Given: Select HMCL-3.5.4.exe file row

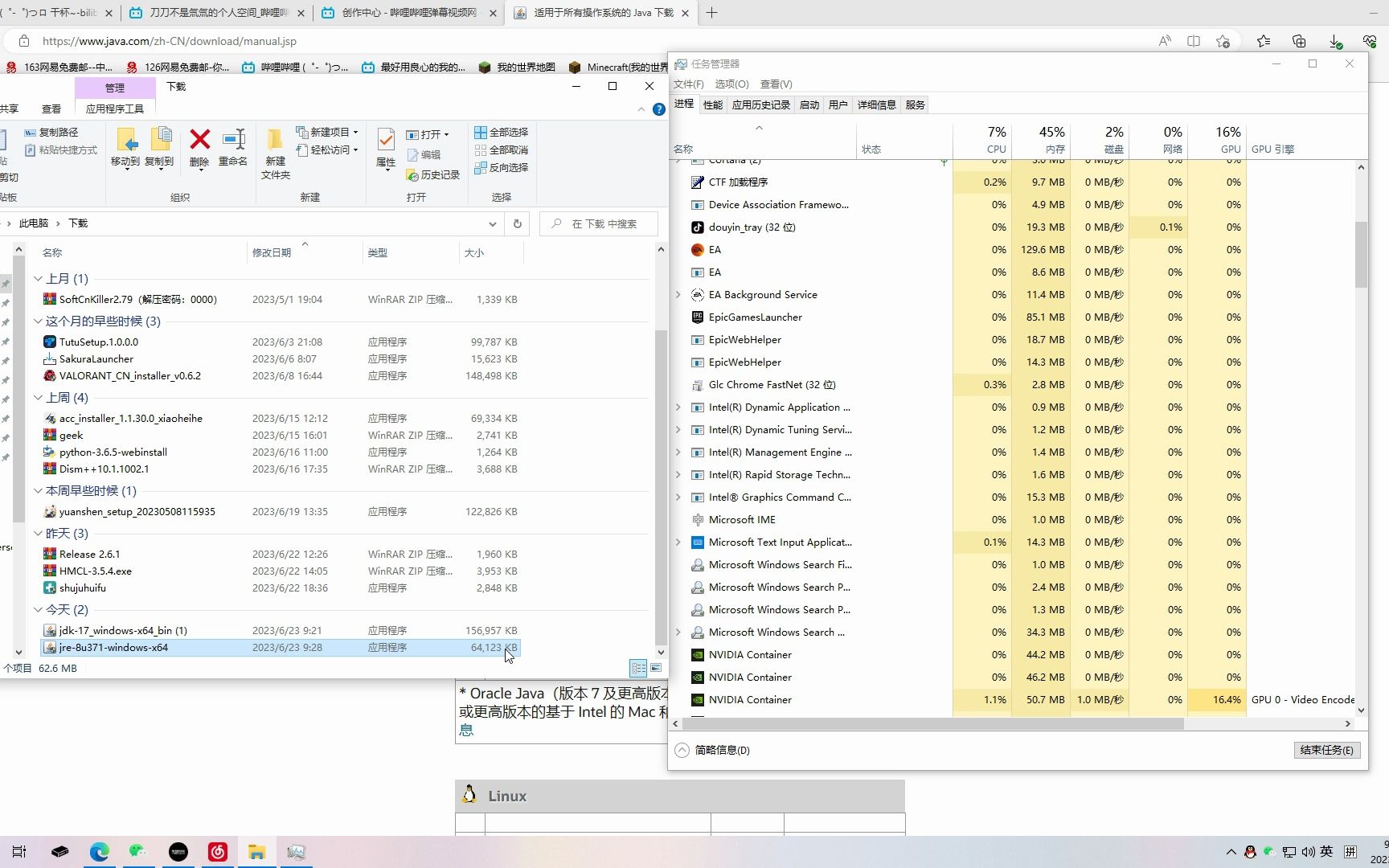Looking at the screenshot, I should pyautogui.click(x=281, y=571).
